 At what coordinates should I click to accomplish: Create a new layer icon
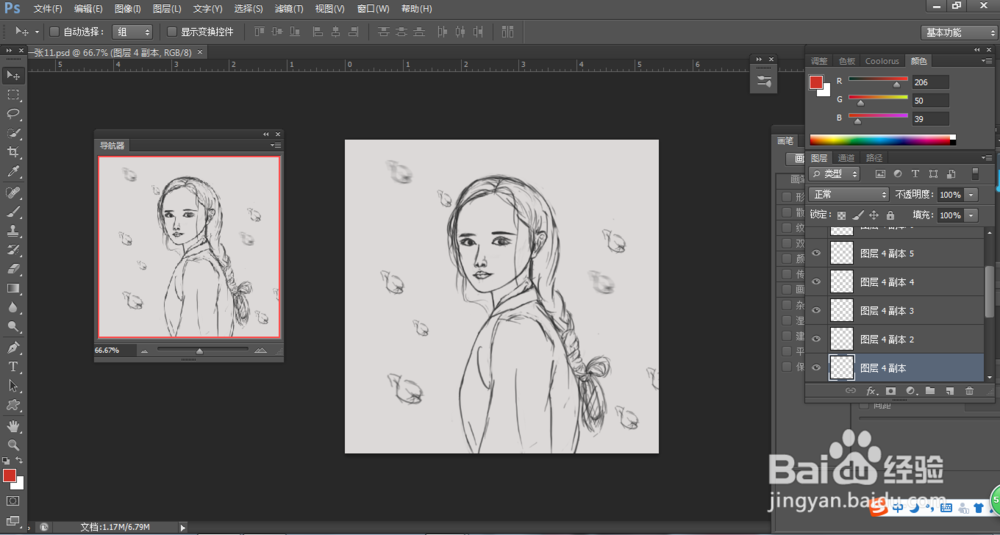pyautogui.click(x=950, y=391)
